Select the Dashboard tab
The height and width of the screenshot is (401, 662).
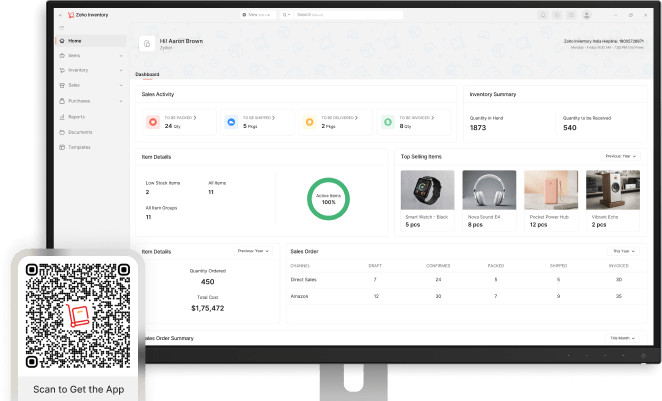tap(147, 74)
